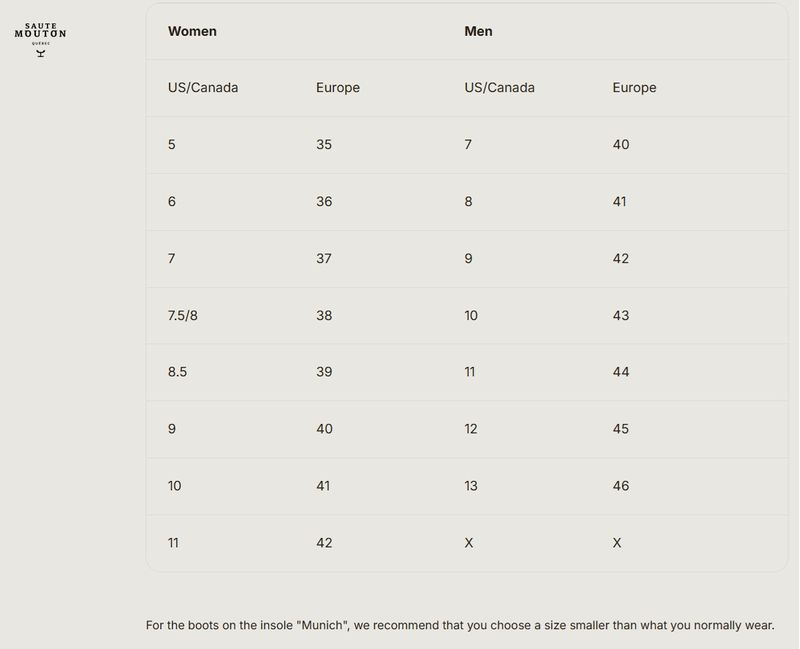
Task: Click women's Europe size 42 cell
Action: click(x=324, y=543)
